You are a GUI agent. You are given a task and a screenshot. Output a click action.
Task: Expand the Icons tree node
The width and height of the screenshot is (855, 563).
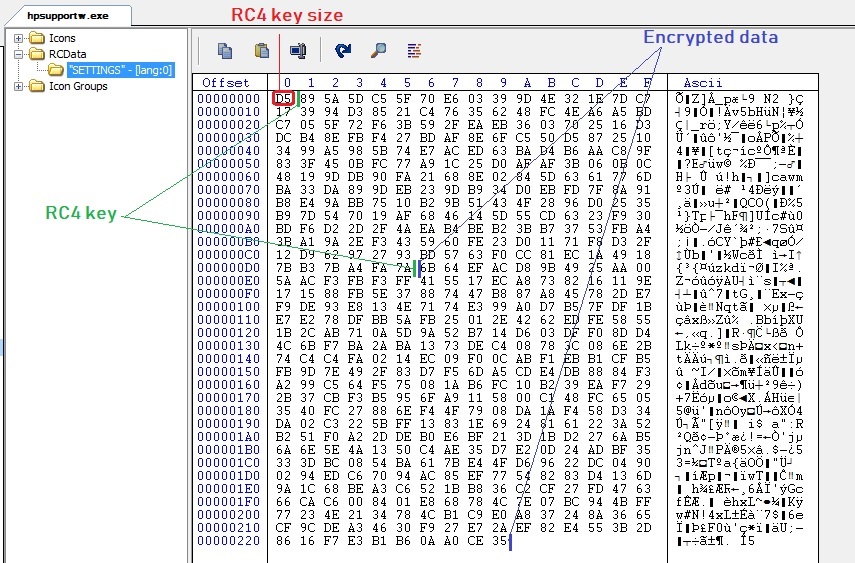[19, 38]
